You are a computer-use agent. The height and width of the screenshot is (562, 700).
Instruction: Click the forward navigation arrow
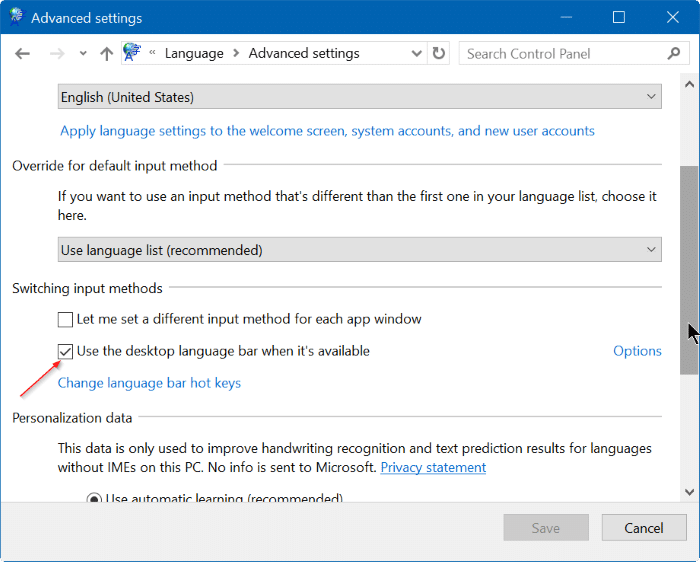point(57,54)
